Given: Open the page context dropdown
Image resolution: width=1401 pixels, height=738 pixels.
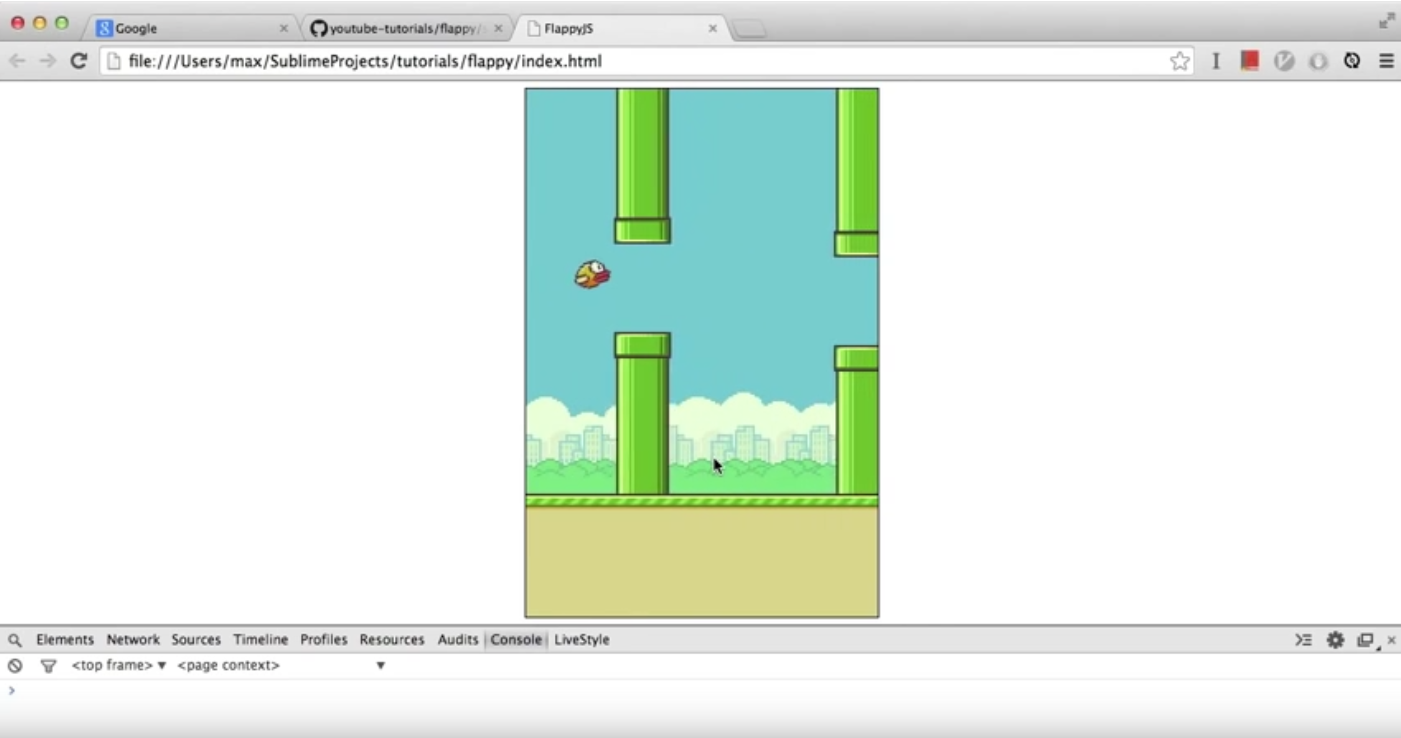Looking at the screenshot, I should [280, 666].
